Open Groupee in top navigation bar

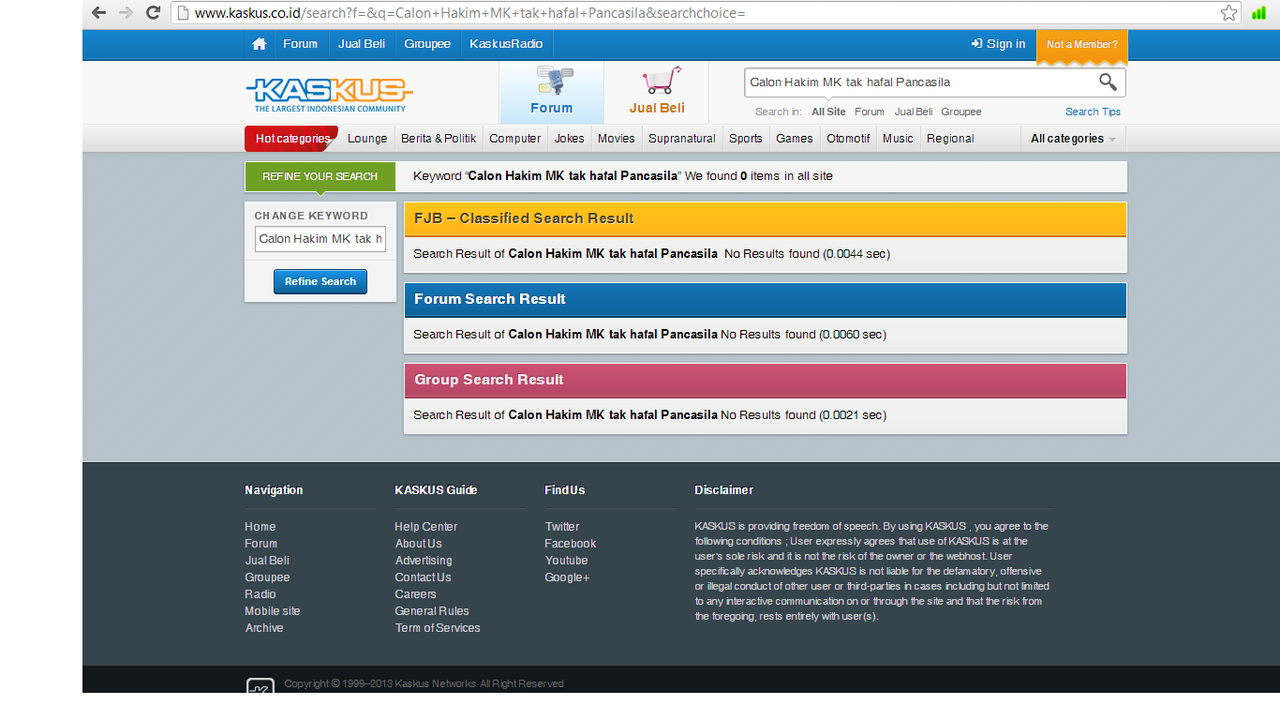427,44
